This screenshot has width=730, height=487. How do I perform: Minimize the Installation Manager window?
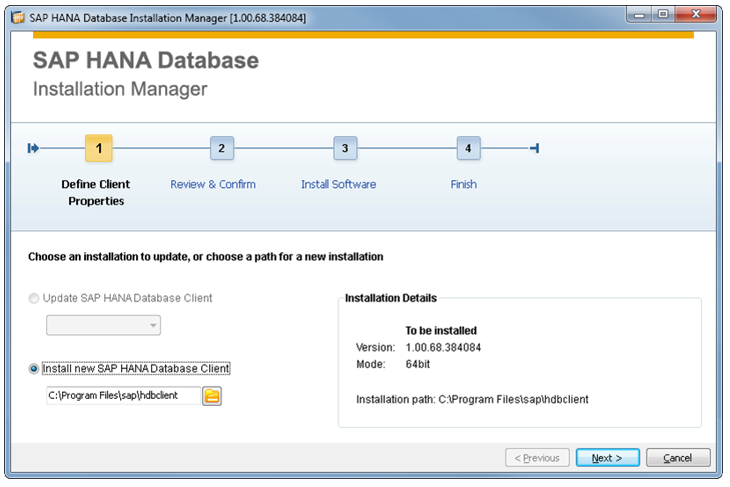click(x=639, y=15)
